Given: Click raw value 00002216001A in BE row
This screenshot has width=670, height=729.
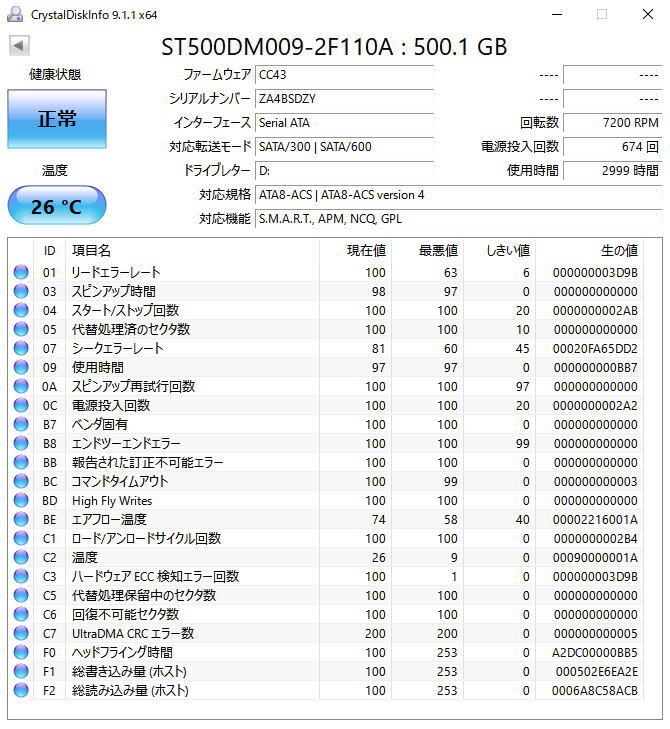Looking at the screenshot, I should pos(595,520).
